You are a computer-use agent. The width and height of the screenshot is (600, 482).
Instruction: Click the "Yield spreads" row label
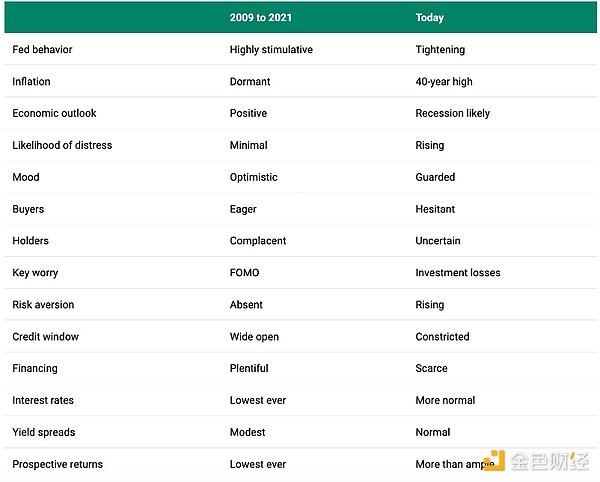[x=43, y=433]
